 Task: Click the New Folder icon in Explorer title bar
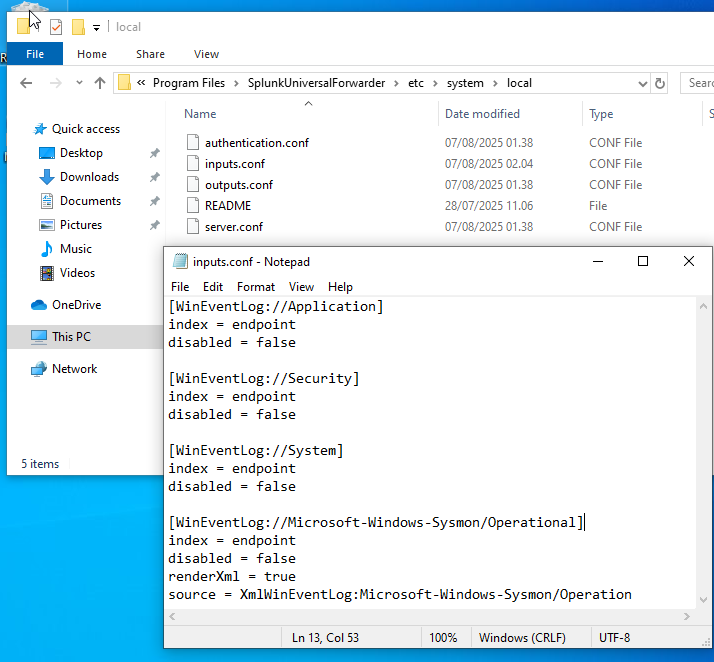78,27
